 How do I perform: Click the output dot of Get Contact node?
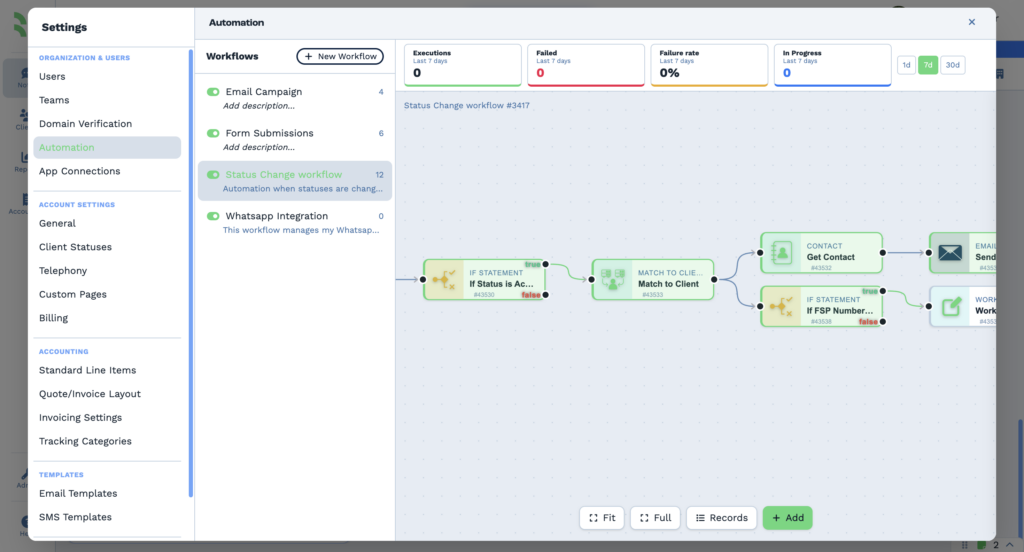coord(882,253)
